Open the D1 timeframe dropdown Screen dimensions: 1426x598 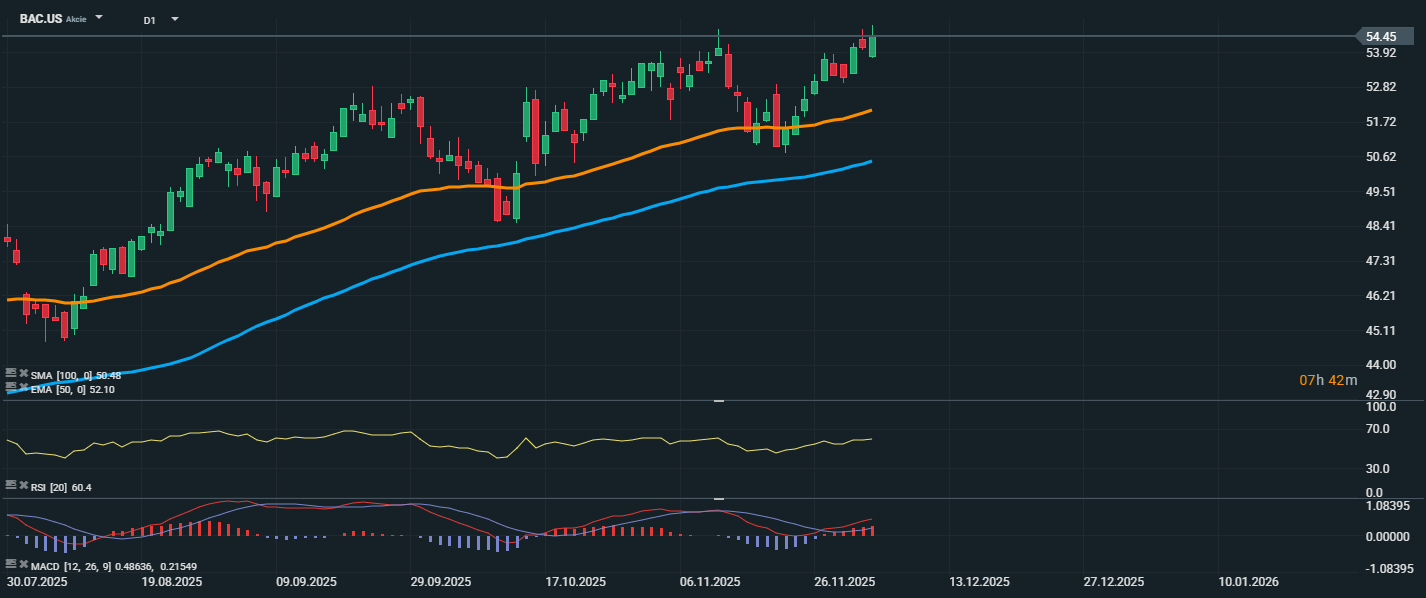[174, 19]
